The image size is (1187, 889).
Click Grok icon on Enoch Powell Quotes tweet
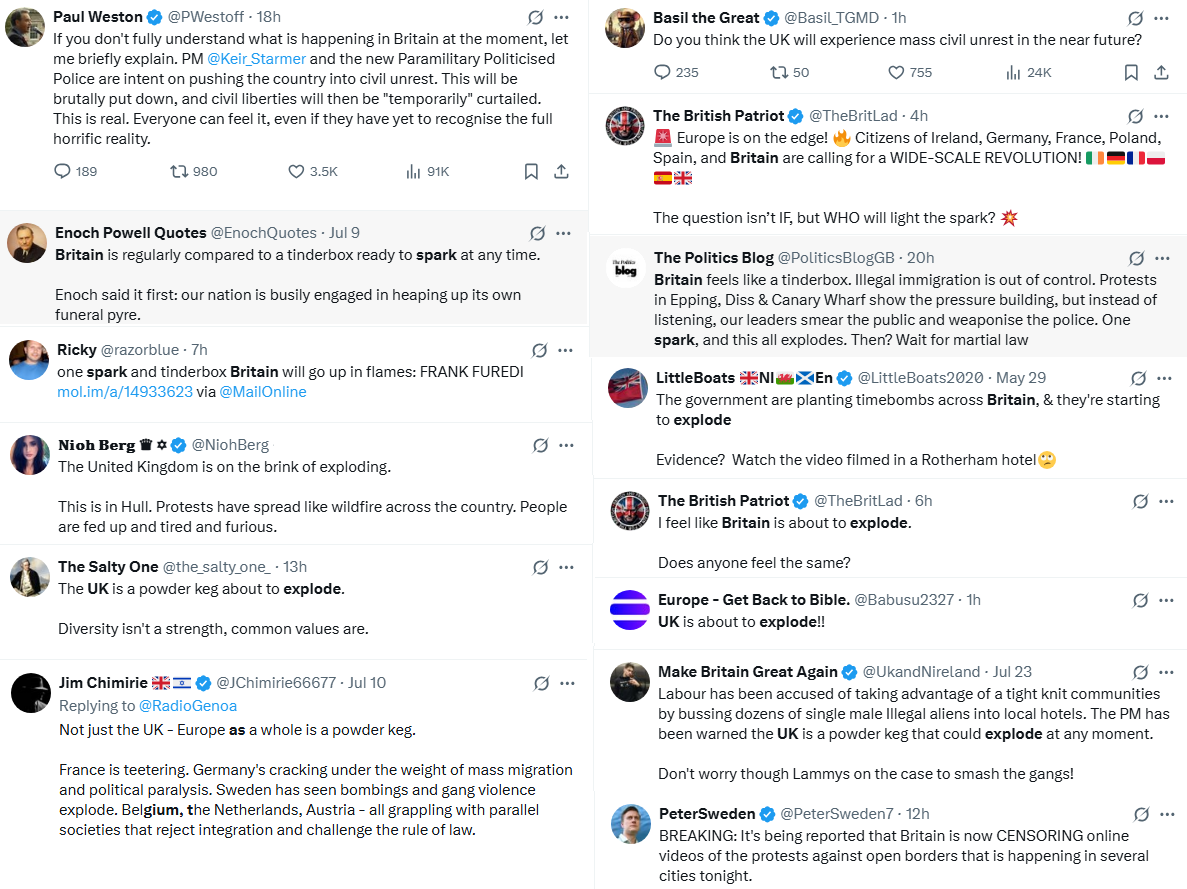[537, 233]
